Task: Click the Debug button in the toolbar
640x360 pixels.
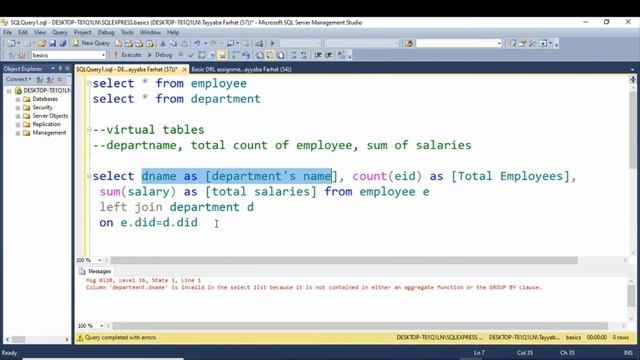Action: click(160, 55)
